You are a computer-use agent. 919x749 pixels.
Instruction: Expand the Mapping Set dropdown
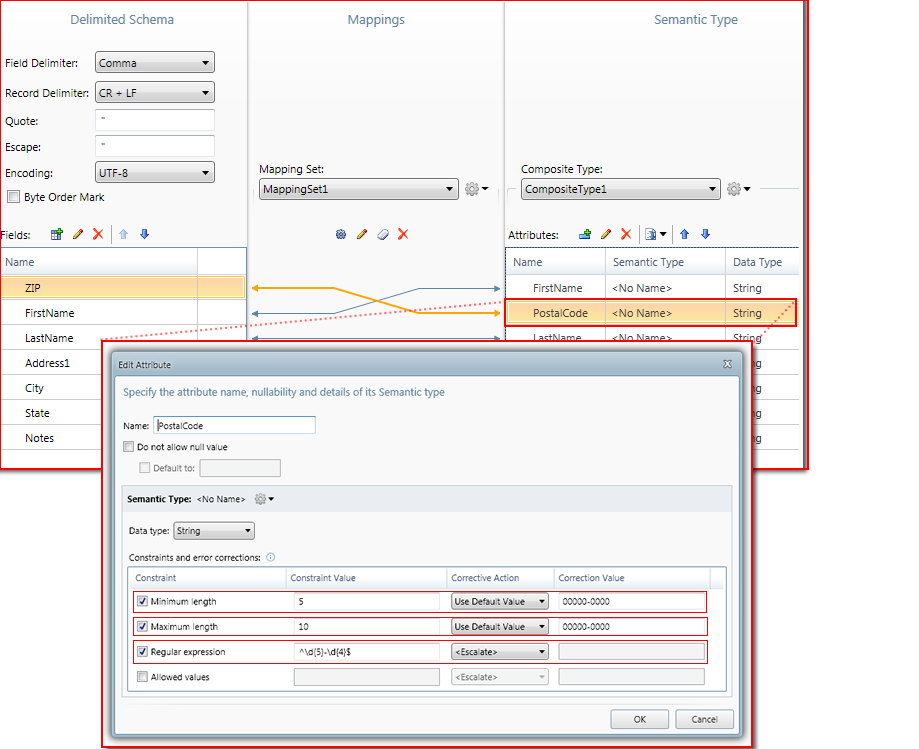359,189
